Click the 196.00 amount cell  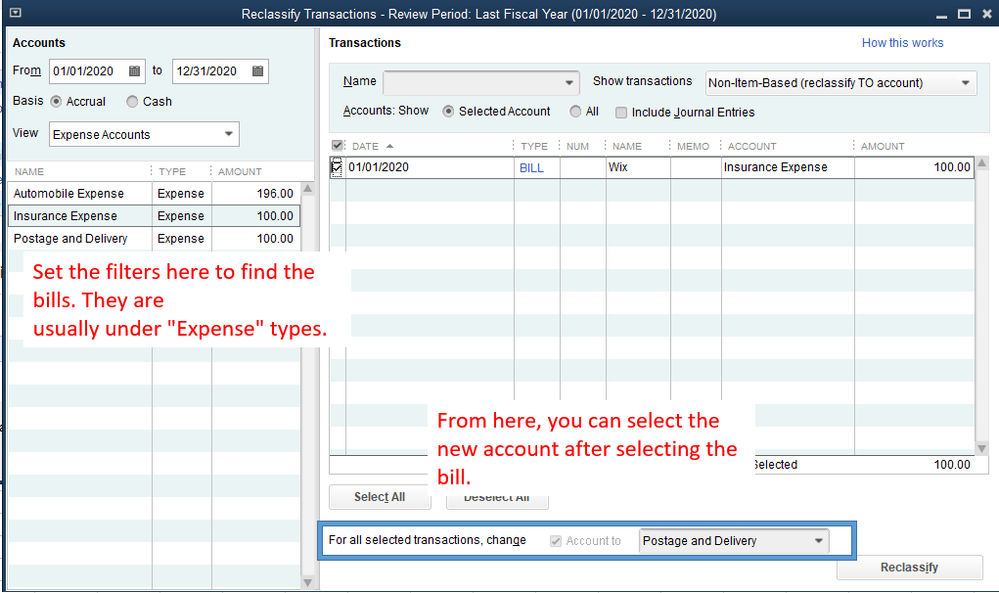click(255, 194)
